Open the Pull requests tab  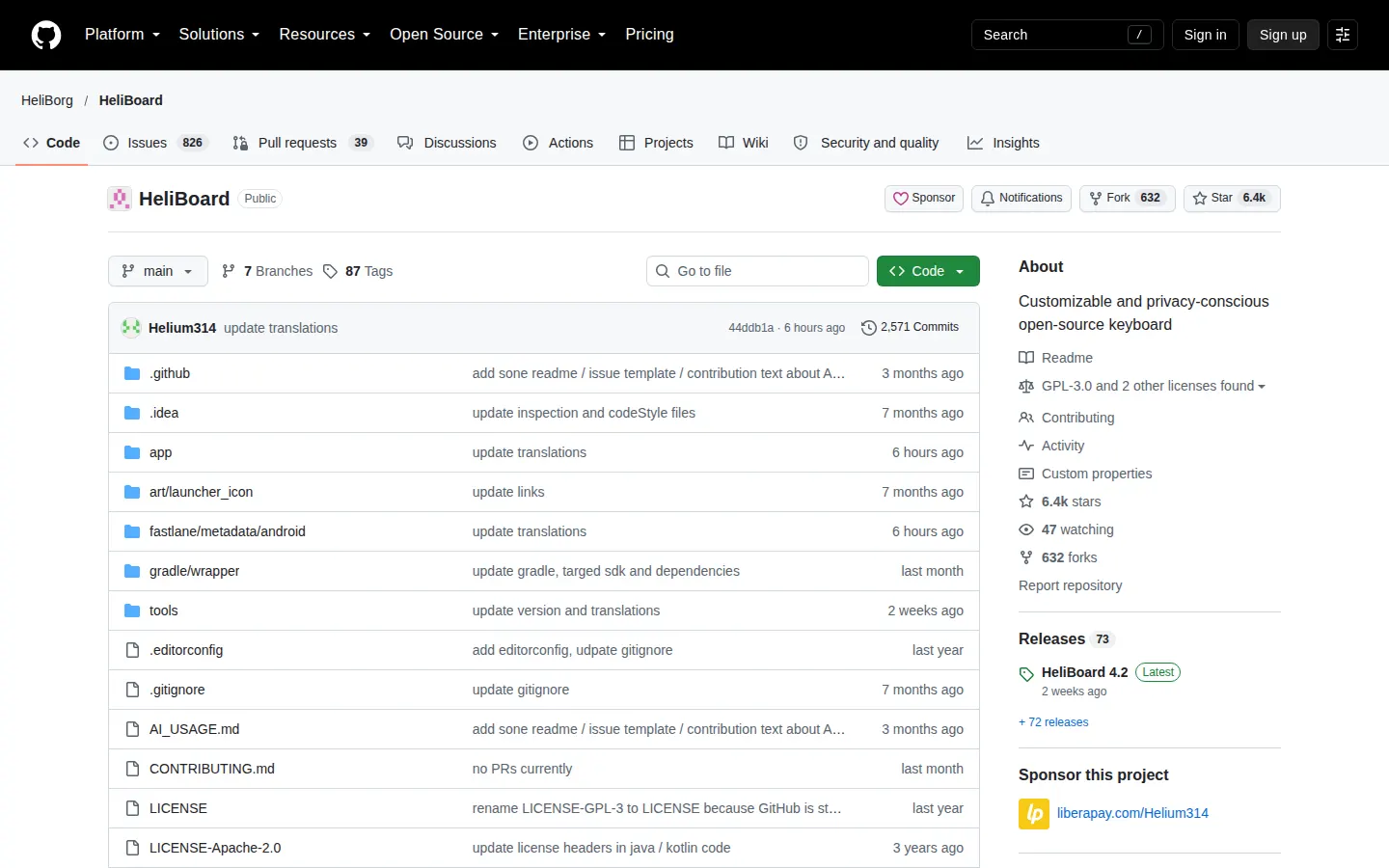pos(303,143)
